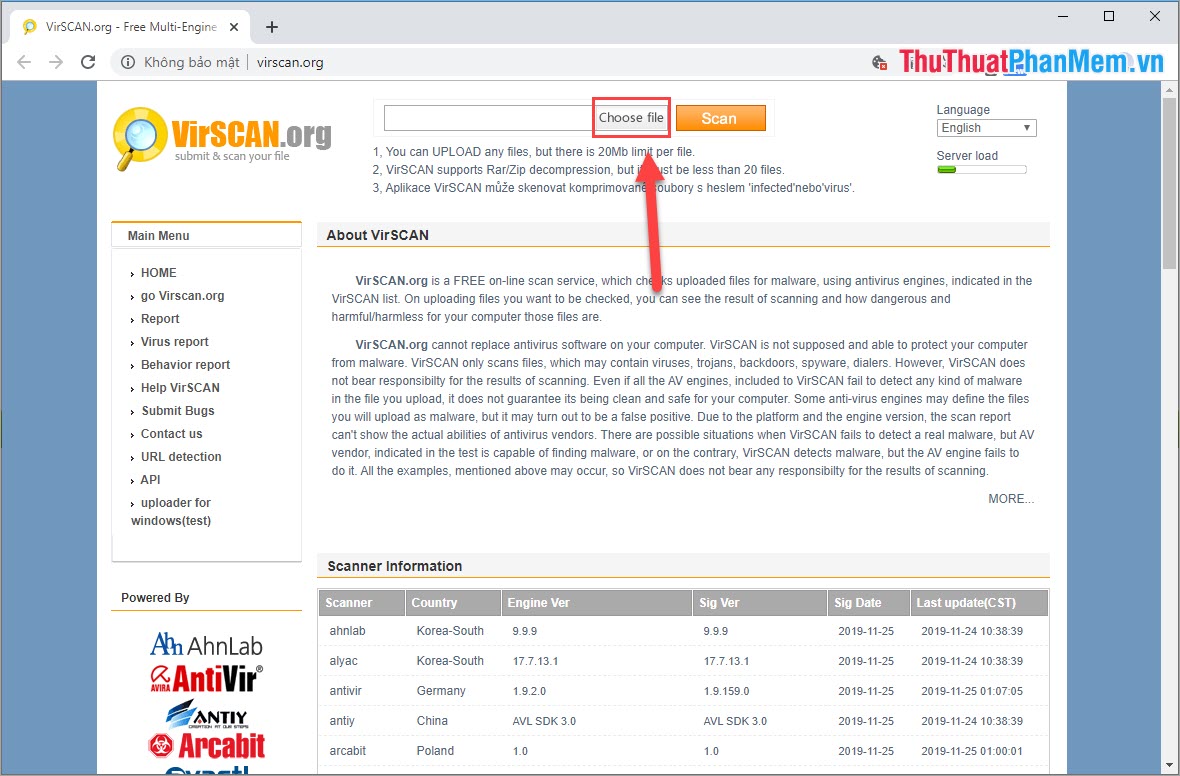
Task: Click the file upload input field
Action: [486, 117]
